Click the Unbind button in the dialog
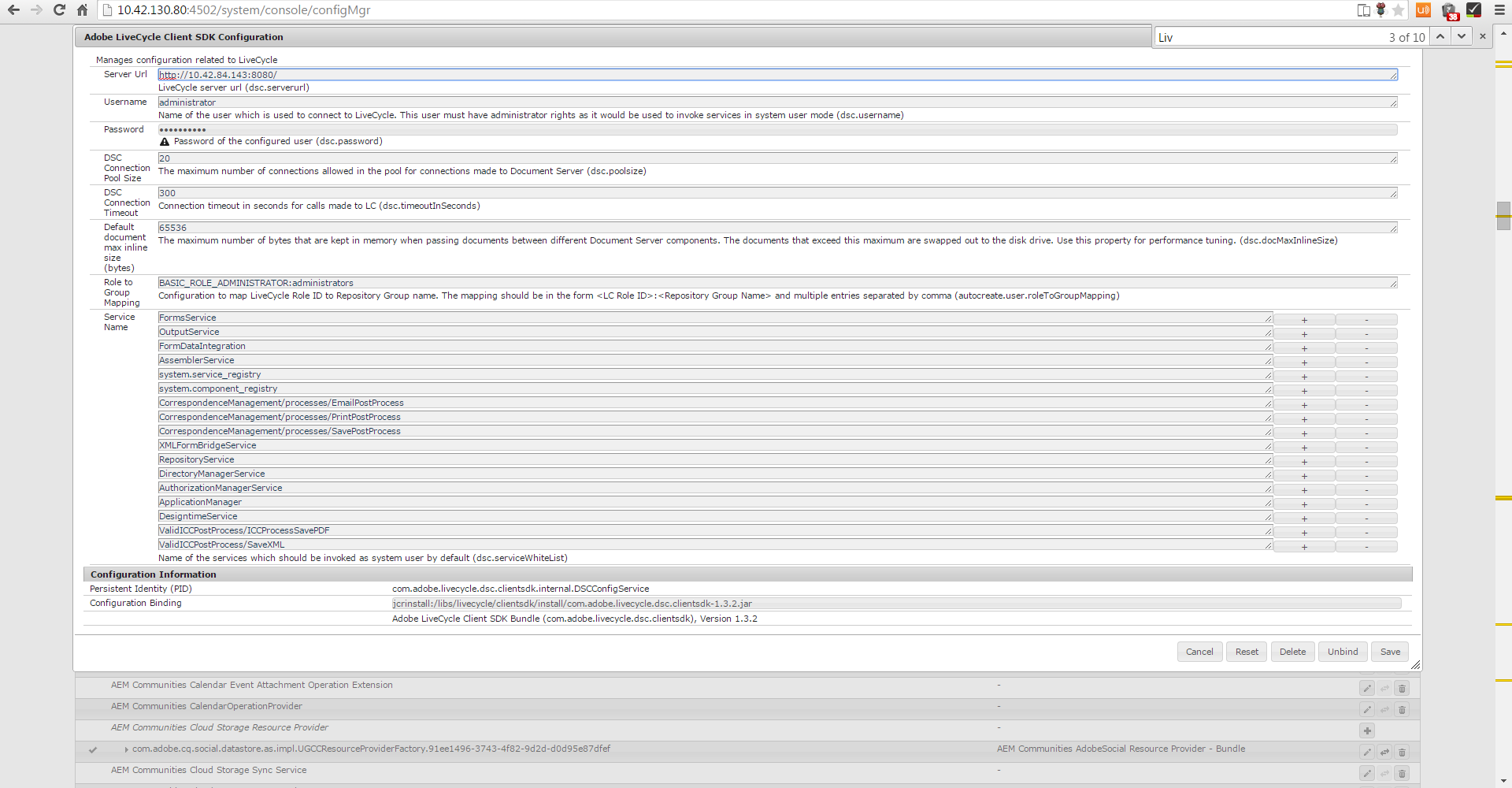The height and width of the screenshot is (788, 1512). coord(1343,652)
